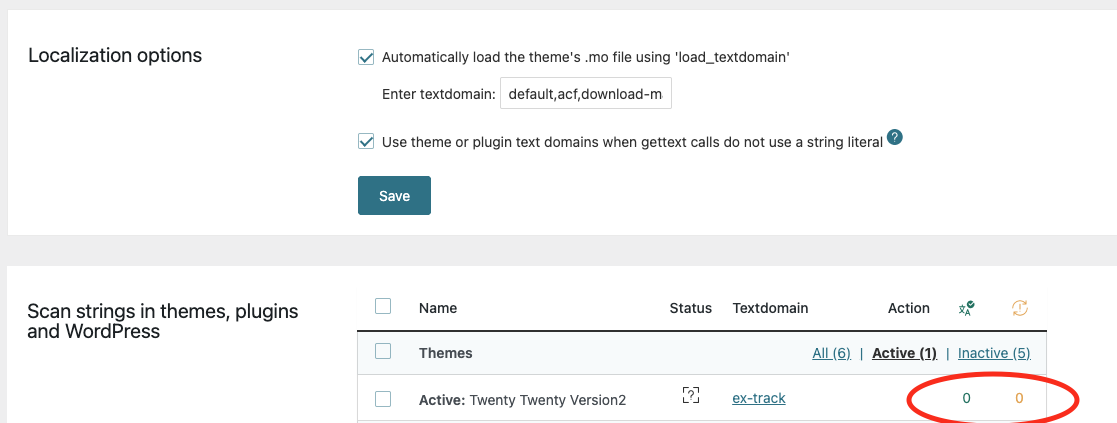This screenshot has width=1117, height=423.
Task: Click the scan status icon for Twenty Twenty
Action: (690, 396)
